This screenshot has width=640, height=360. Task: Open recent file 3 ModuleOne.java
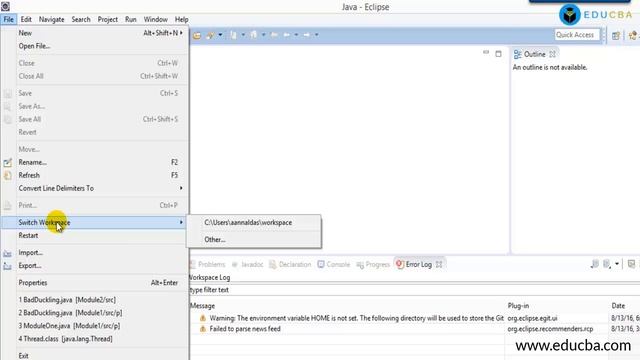pyautogui.click(x=94, y=326)
